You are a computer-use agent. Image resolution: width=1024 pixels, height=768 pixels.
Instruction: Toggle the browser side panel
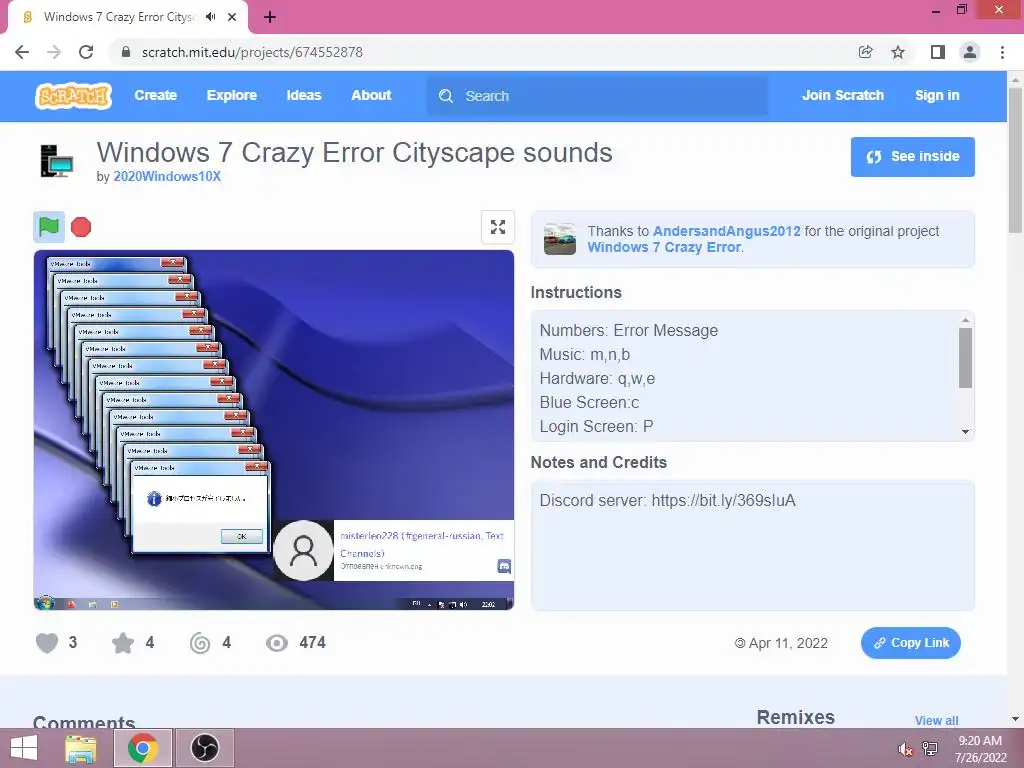pyautogui.click(x=938, y=52)
